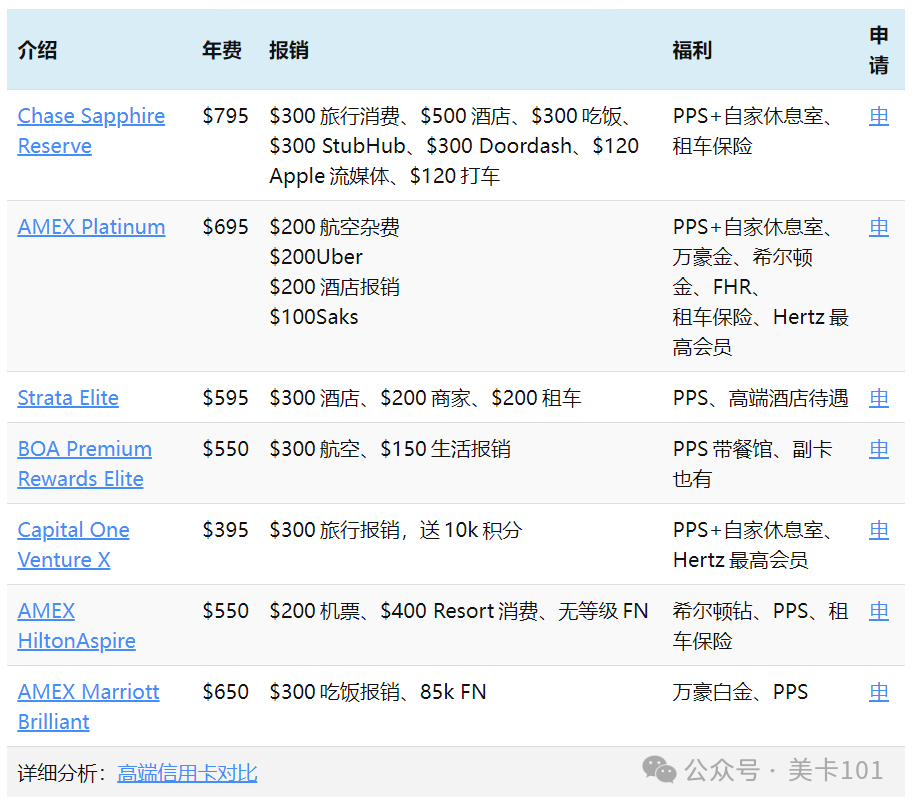Select '$300 吃饭报销、85k FN' text

377,692
